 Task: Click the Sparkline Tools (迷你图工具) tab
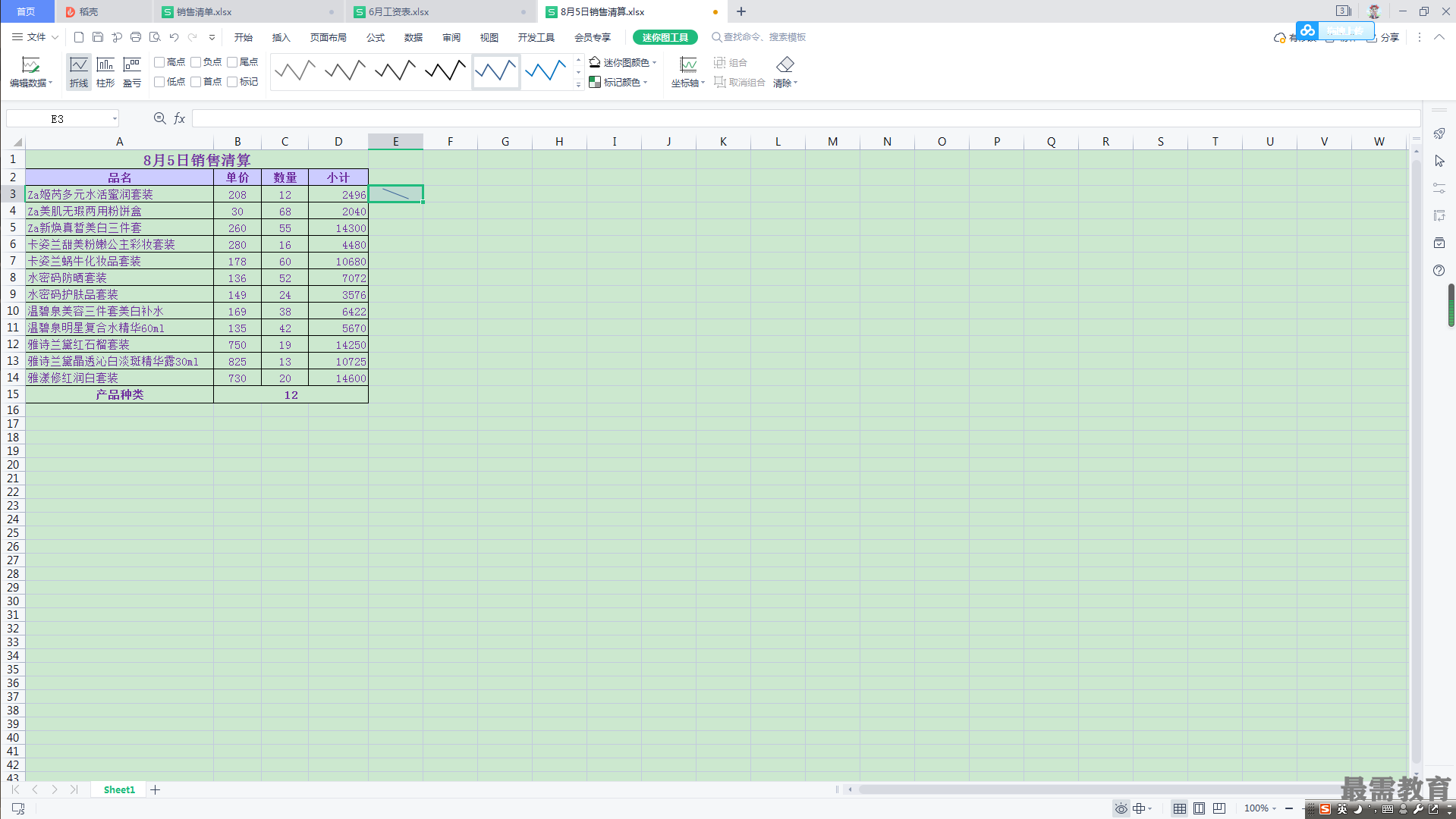(665, 37)
